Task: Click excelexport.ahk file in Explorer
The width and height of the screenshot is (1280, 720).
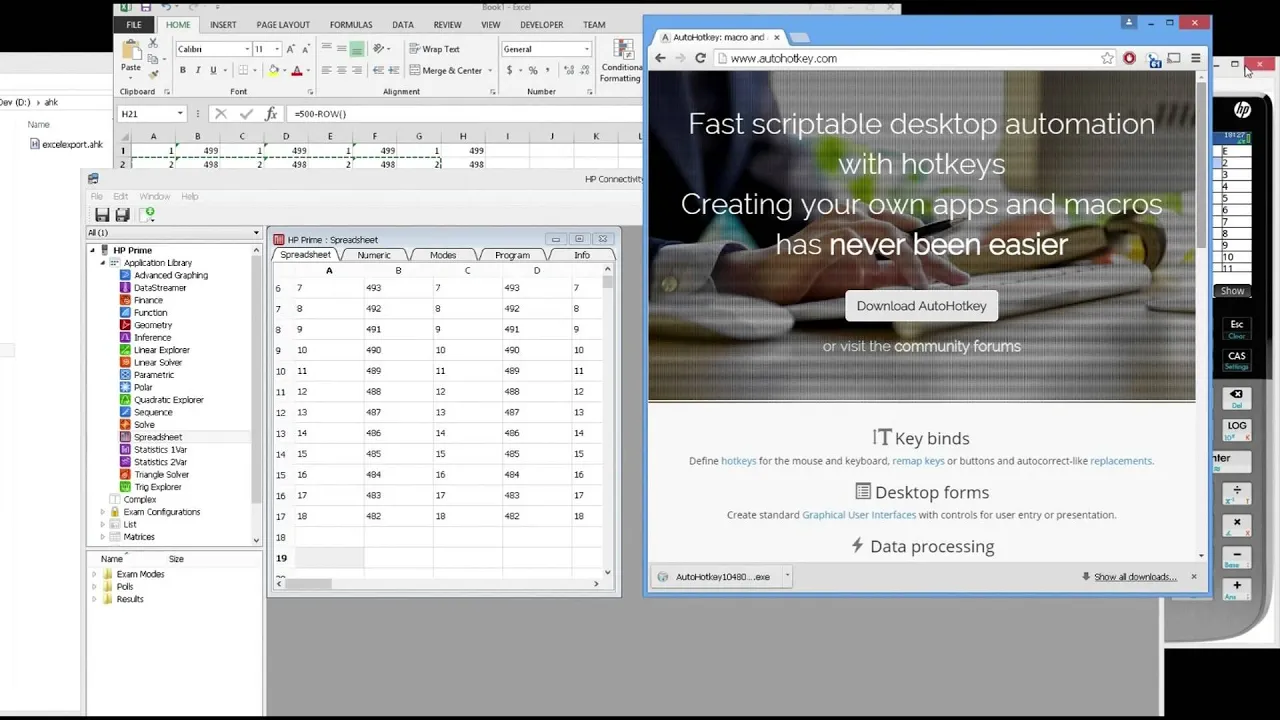Action: coord(66,144)
